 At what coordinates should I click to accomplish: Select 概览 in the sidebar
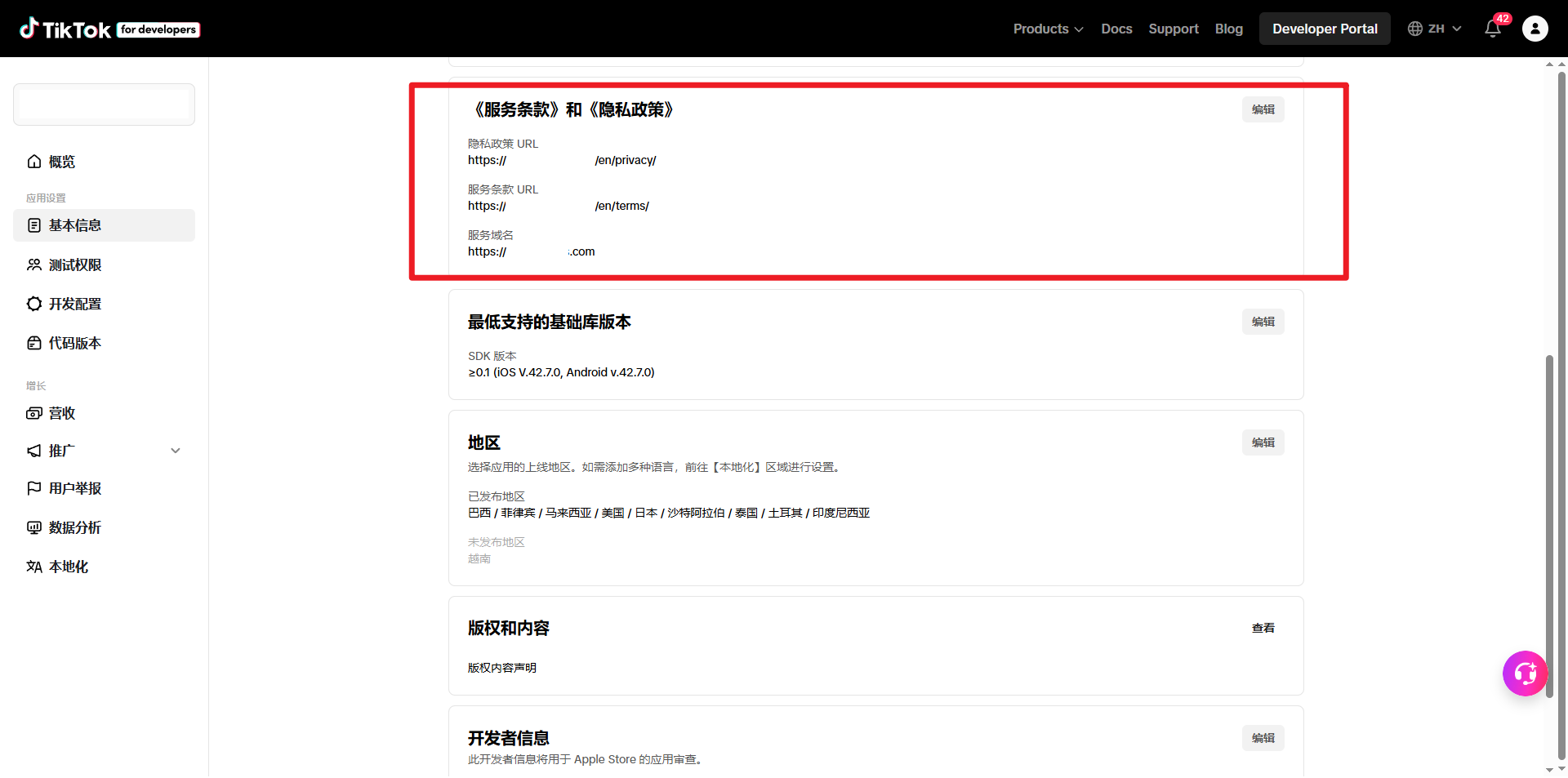[x=104, y=162]
